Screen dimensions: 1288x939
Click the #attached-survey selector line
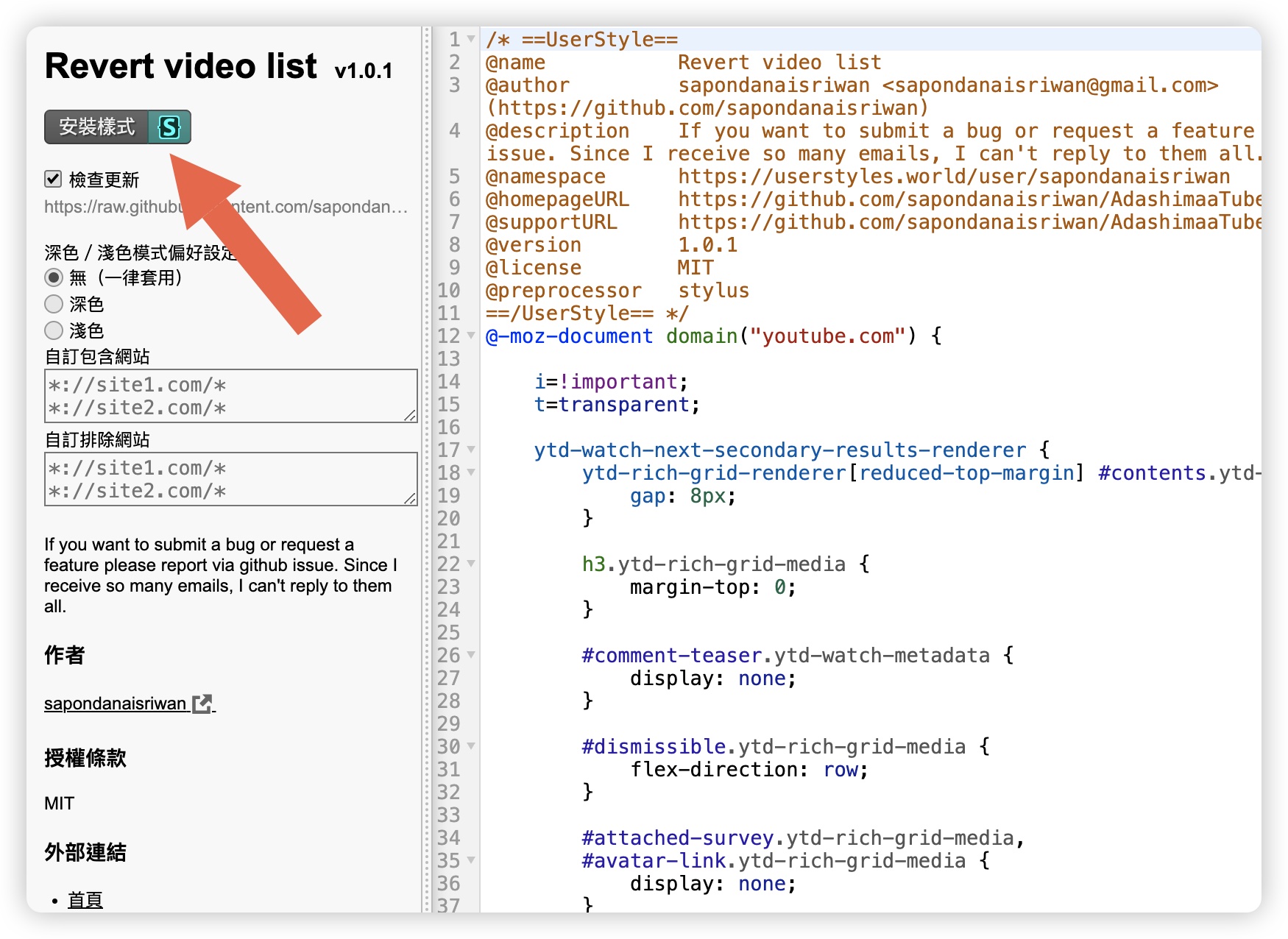tap(802, 838)
